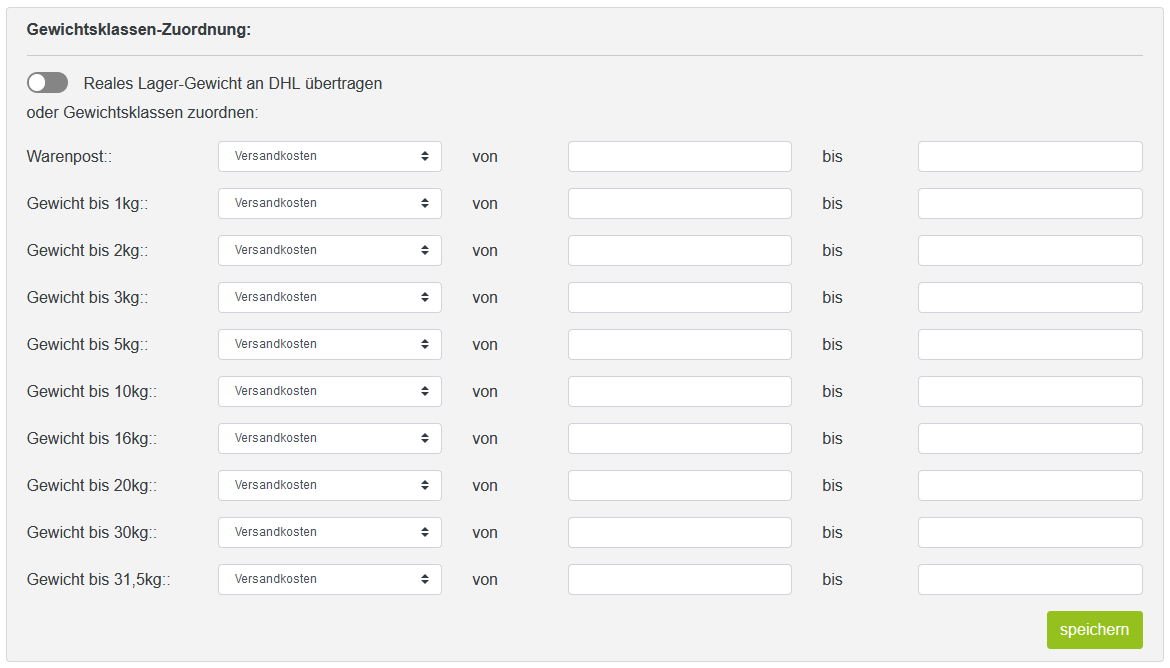
Task: Click 'von' field for Gewicht bis 16kg
Action: point(680,439)
